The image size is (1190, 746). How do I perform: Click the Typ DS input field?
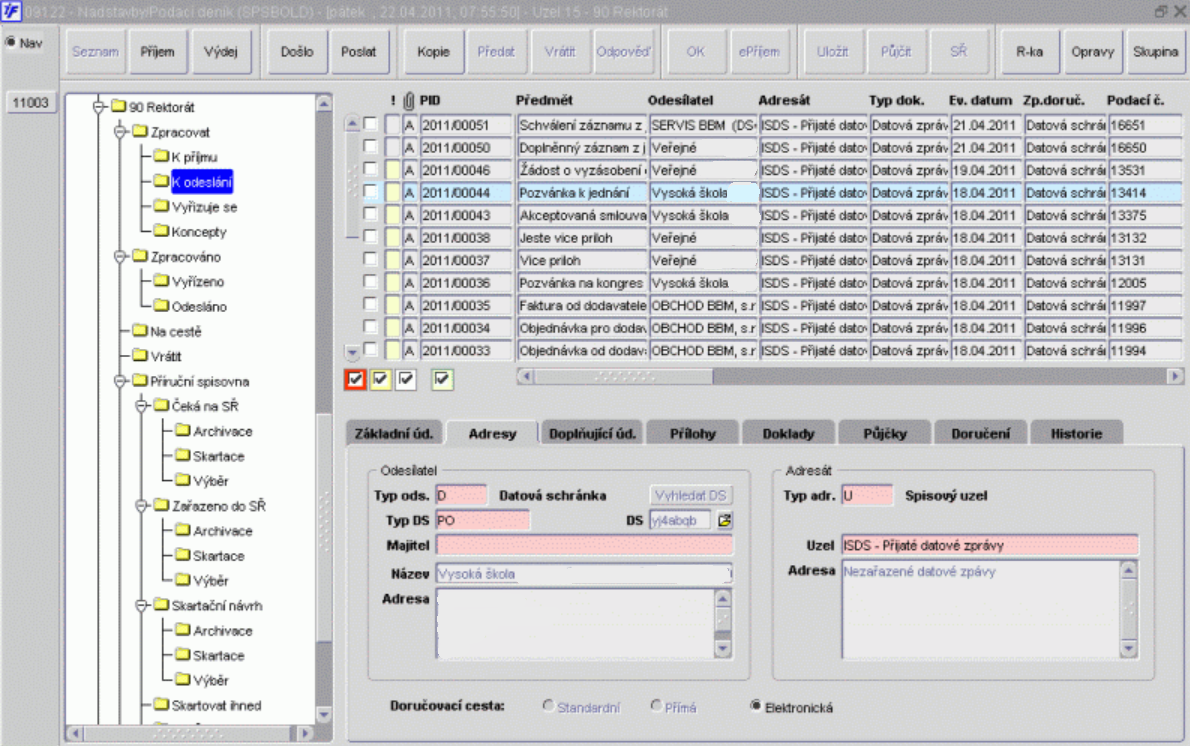point(483,521)
